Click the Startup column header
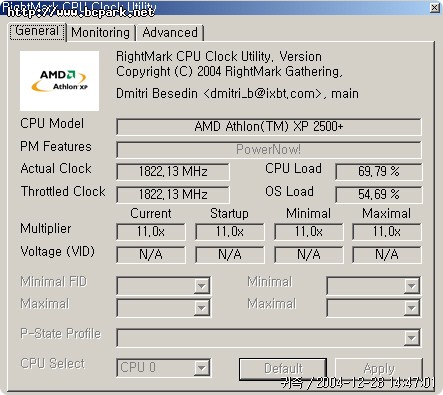 [x=229, y=214]
